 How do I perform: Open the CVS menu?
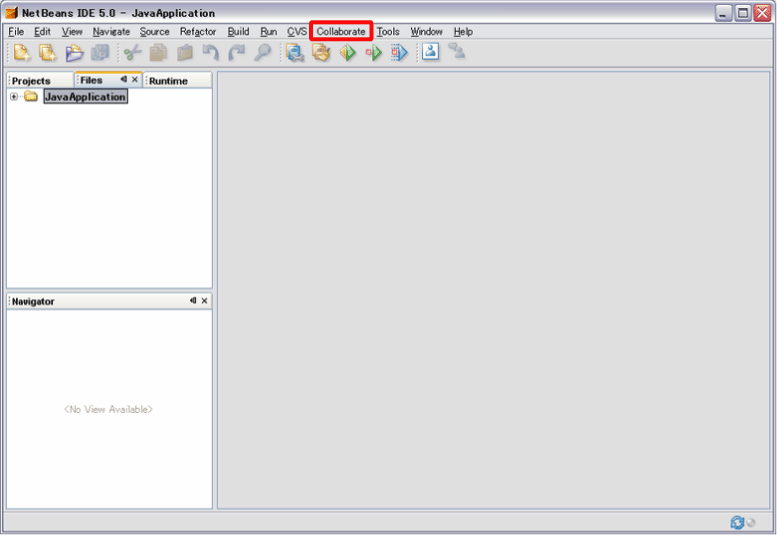pyautogui.click(x=297, y=32)
